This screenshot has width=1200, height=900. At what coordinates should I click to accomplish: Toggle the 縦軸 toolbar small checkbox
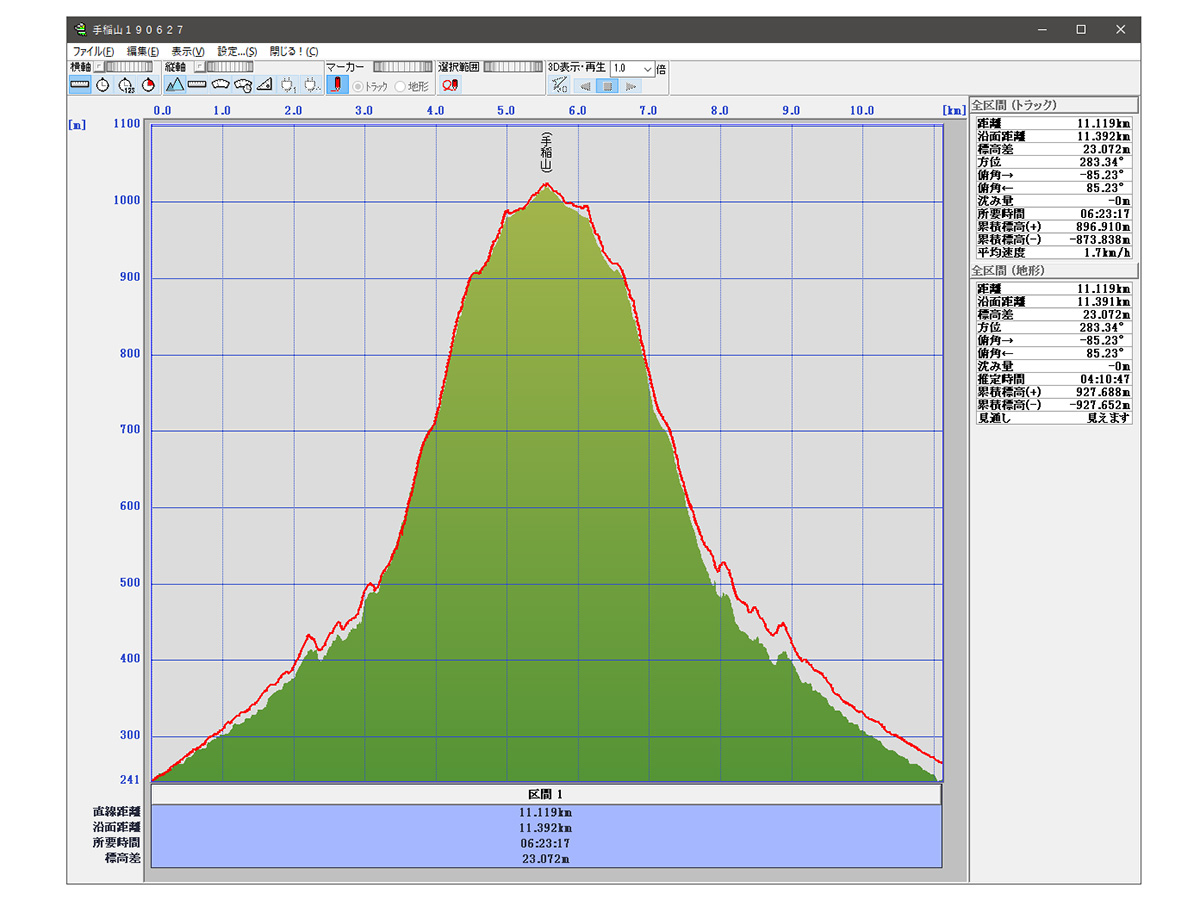click(x=198, y=67)
